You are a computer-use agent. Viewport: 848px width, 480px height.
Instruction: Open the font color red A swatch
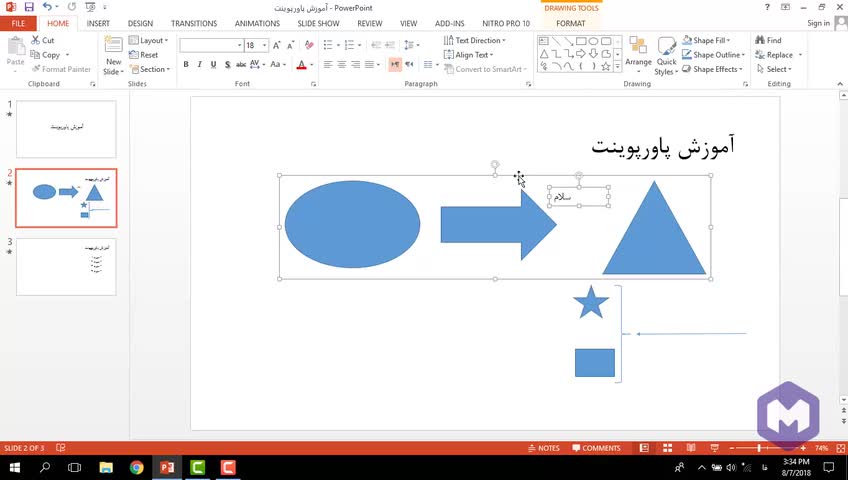[302, 65]
